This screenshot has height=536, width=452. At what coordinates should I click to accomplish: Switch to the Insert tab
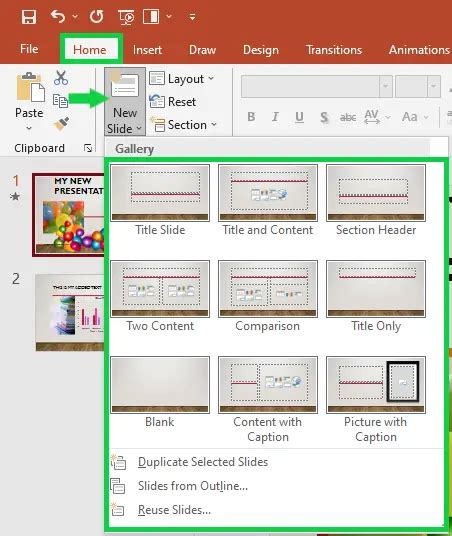tap(147, 50)
